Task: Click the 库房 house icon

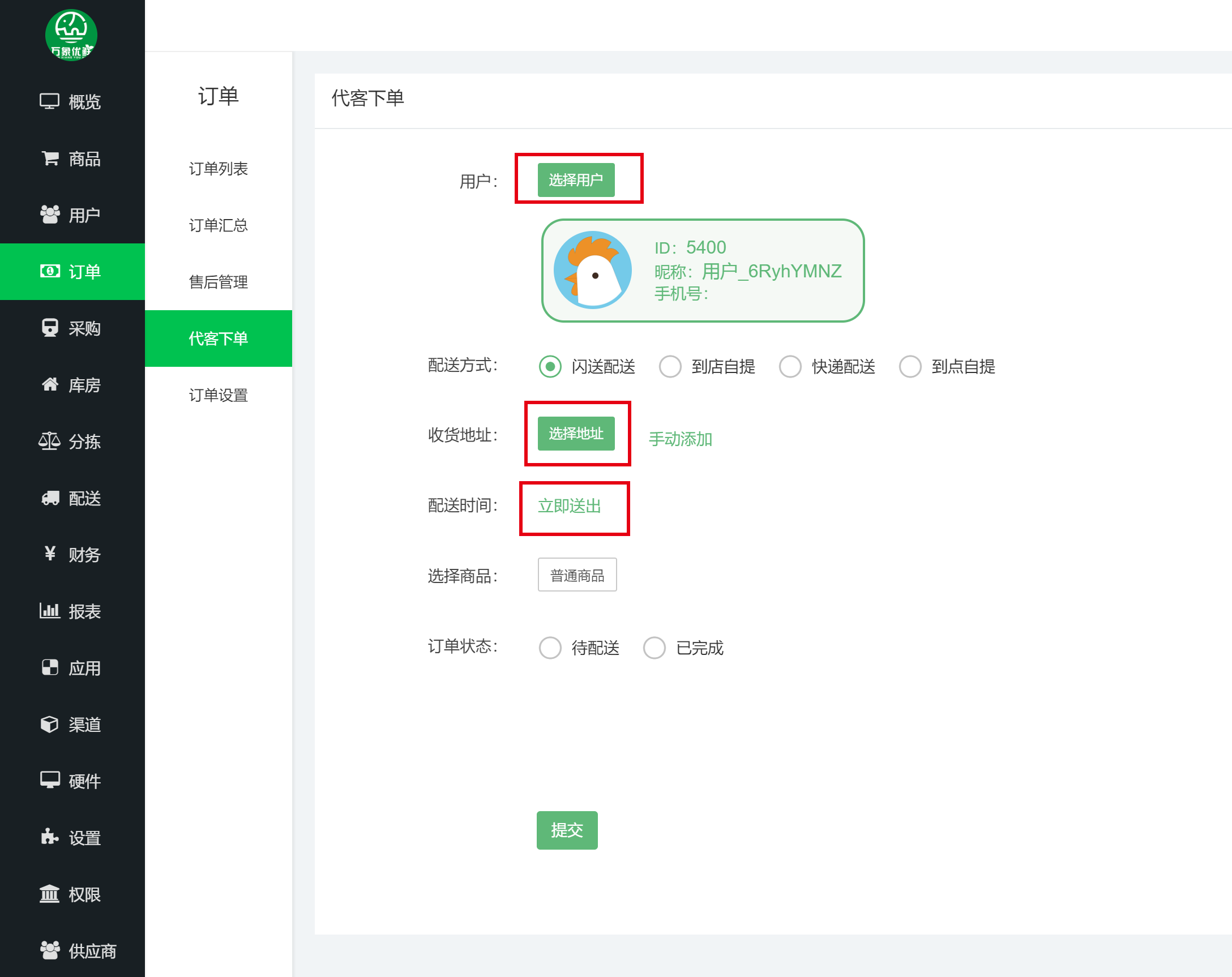Action: [50, 384]
